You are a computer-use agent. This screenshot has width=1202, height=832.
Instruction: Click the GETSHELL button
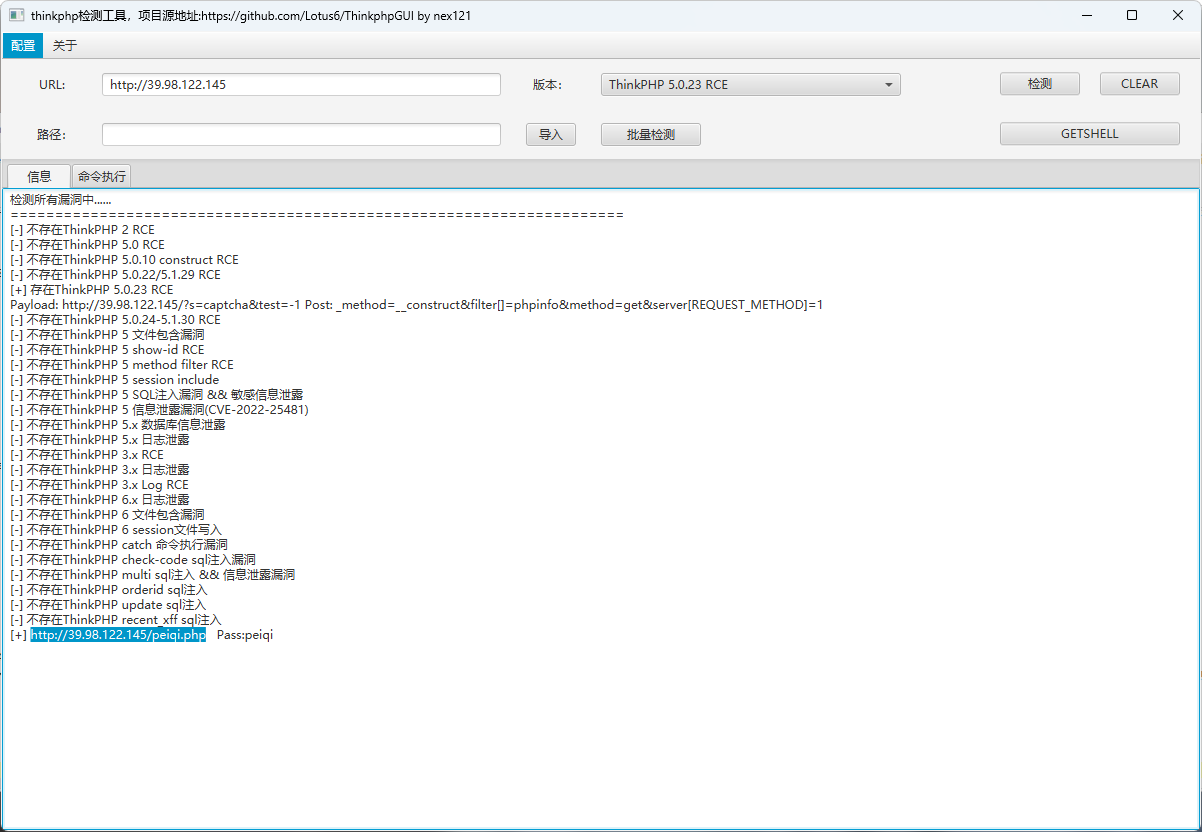click(1090, 134)
